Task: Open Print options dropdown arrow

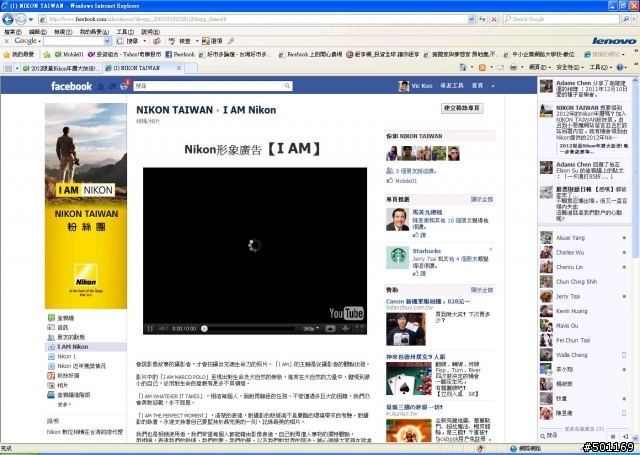Action: pos(522,67)
